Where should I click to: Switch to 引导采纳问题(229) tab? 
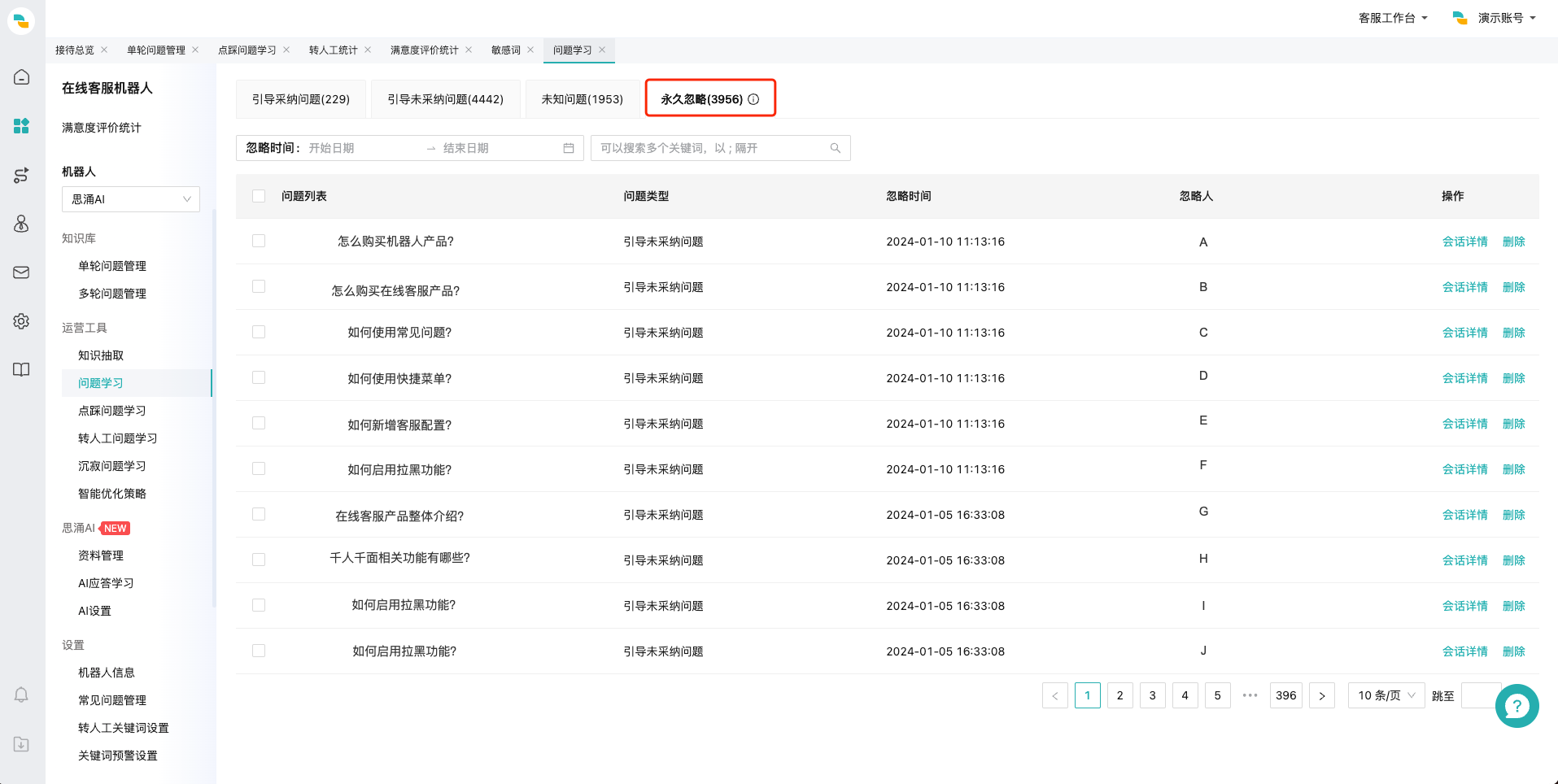pyautogui.click(x=301, y=99)
